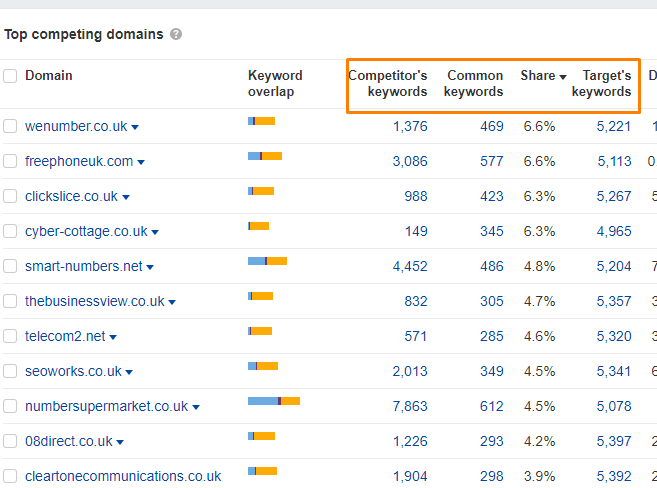Tick the telecom2.net row checkbox
Viewport: 657px width, 488px height.
coord(10,336)
